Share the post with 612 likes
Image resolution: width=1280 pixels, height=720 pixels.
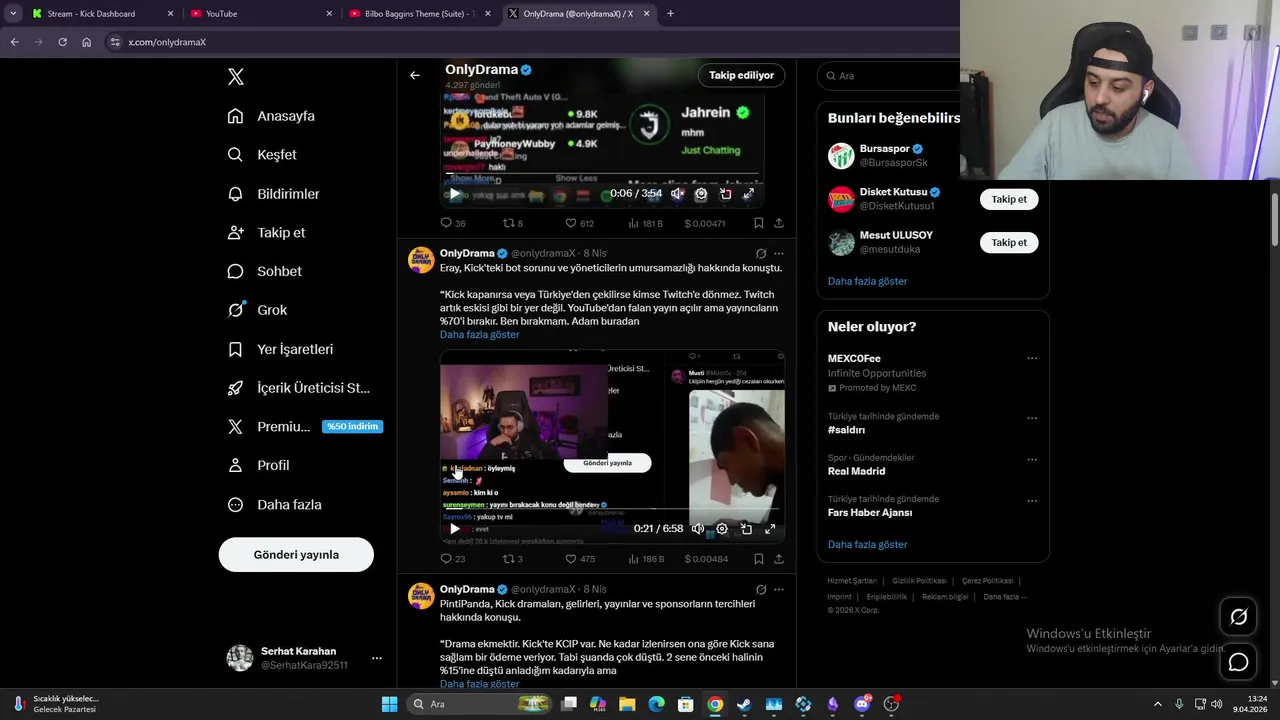pos(779,223)
